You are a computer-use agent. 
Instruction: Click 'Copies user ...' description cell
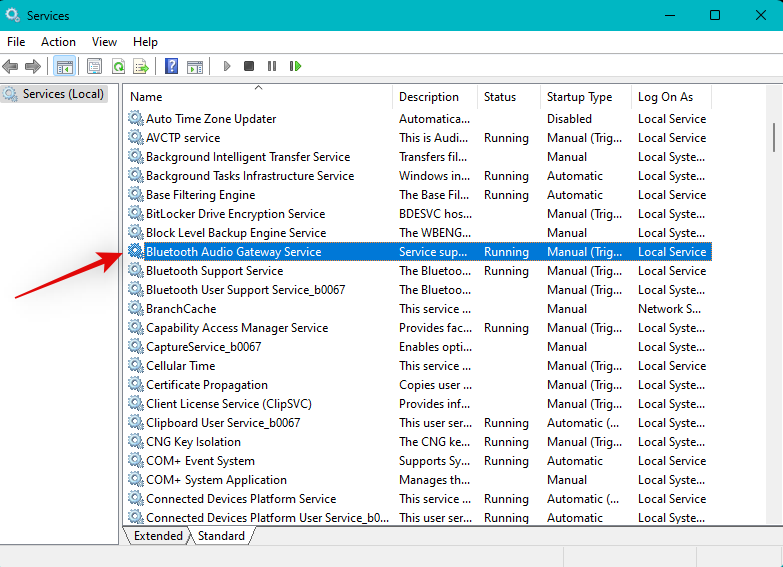coord(435,385)
